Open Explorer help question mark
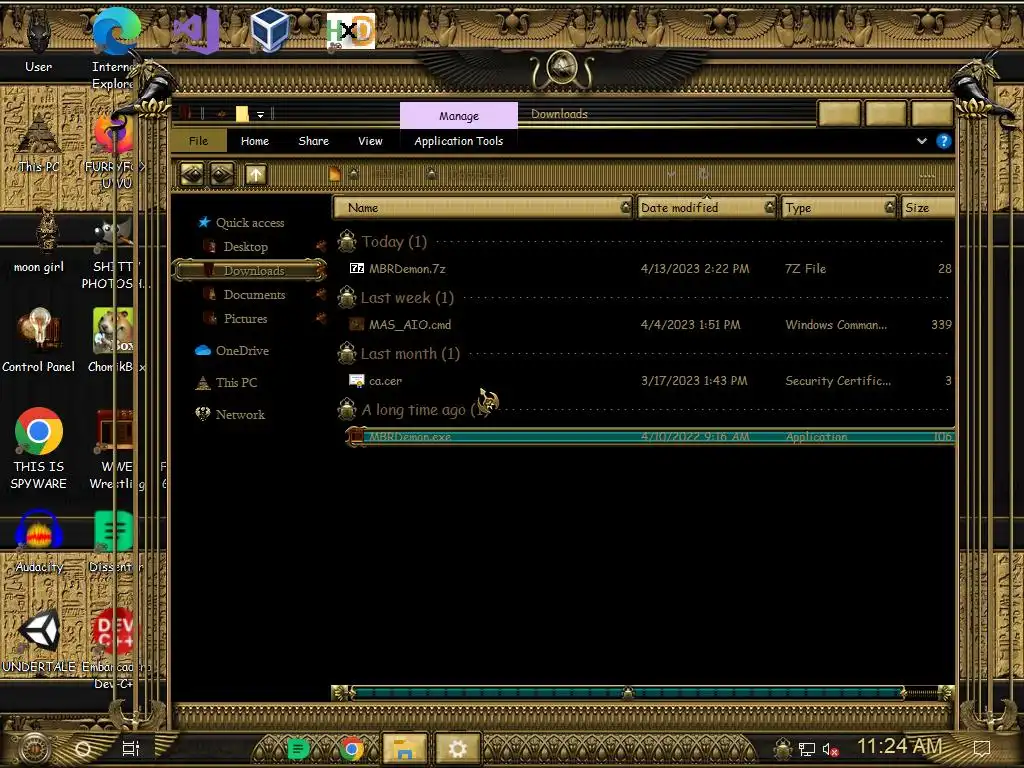Image resolution: width=1024 pixels, height=768 pixels. [x=943, y=141]
